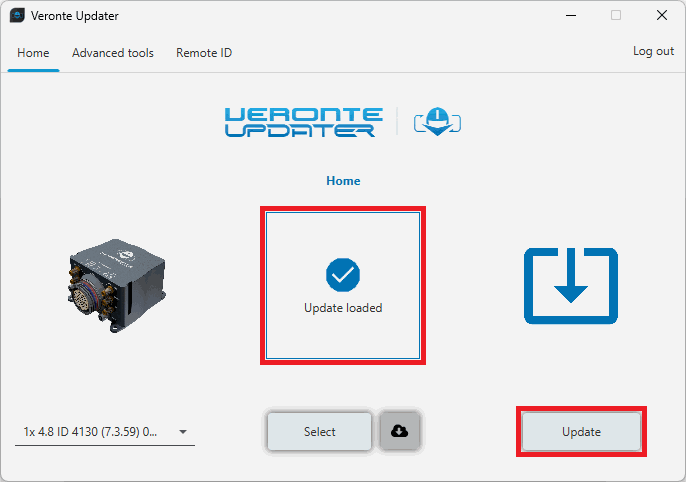Close the Veronte Updater window
The width and height of the screenshot is (686, 482).
click(x=661, y=16)
